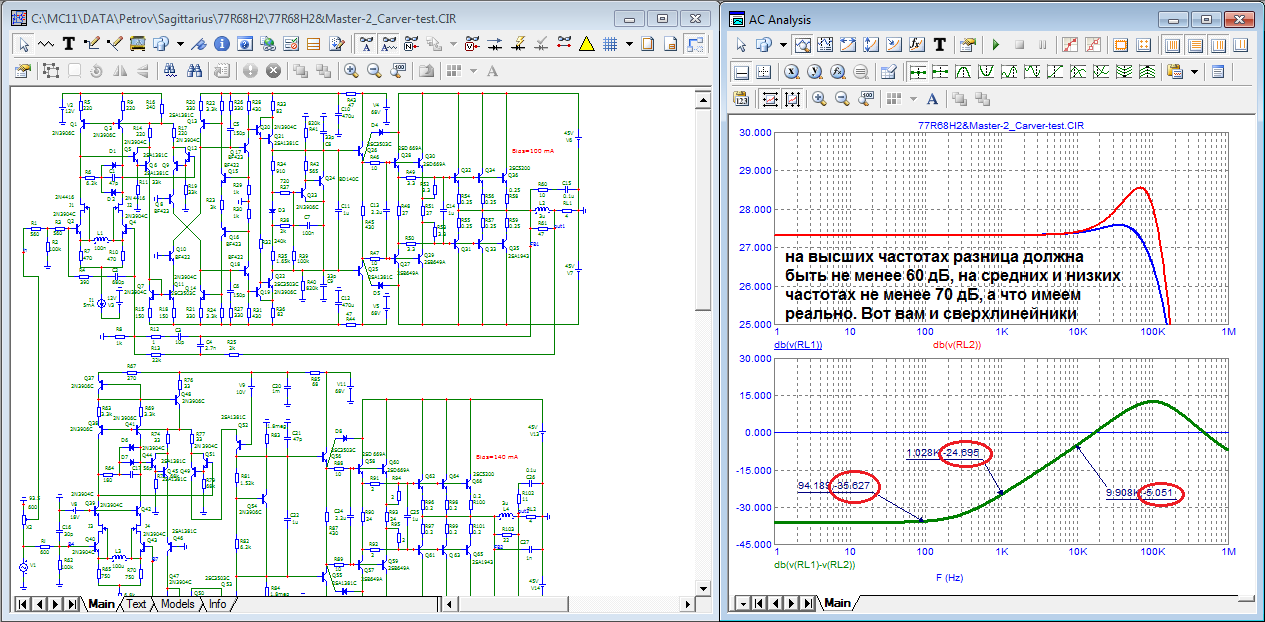Switch to the Text tab in schematic

pos(136,604)
